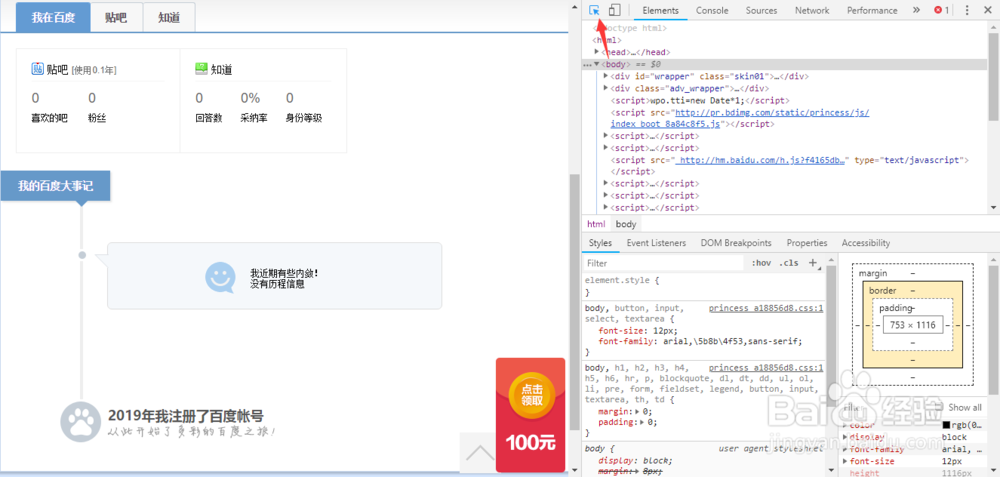Screen dimensions: 1000x477
Task: Open the Performance tab
Action: (872, 10)
